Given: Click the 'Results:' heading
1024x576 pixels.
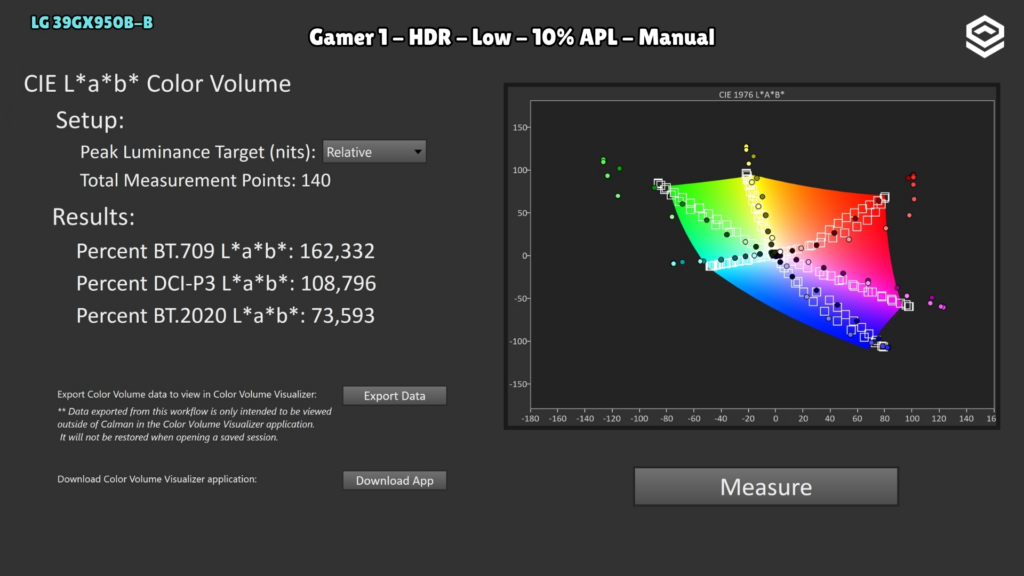Looking at the screenshot, I should (93, 217).
